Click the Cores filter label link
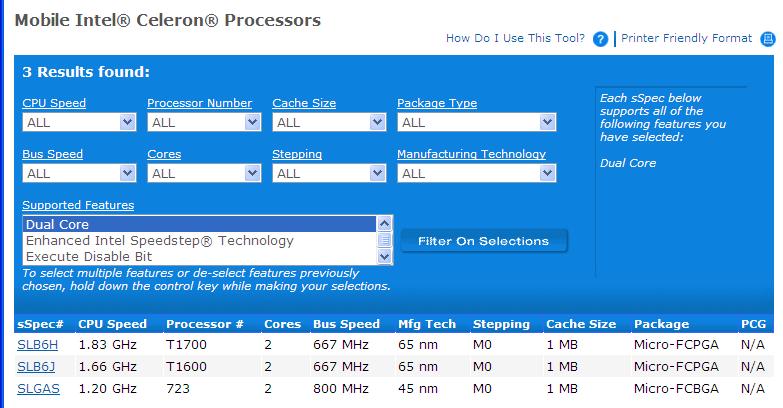This screenshot has width=783, height=408. [164, 154]
